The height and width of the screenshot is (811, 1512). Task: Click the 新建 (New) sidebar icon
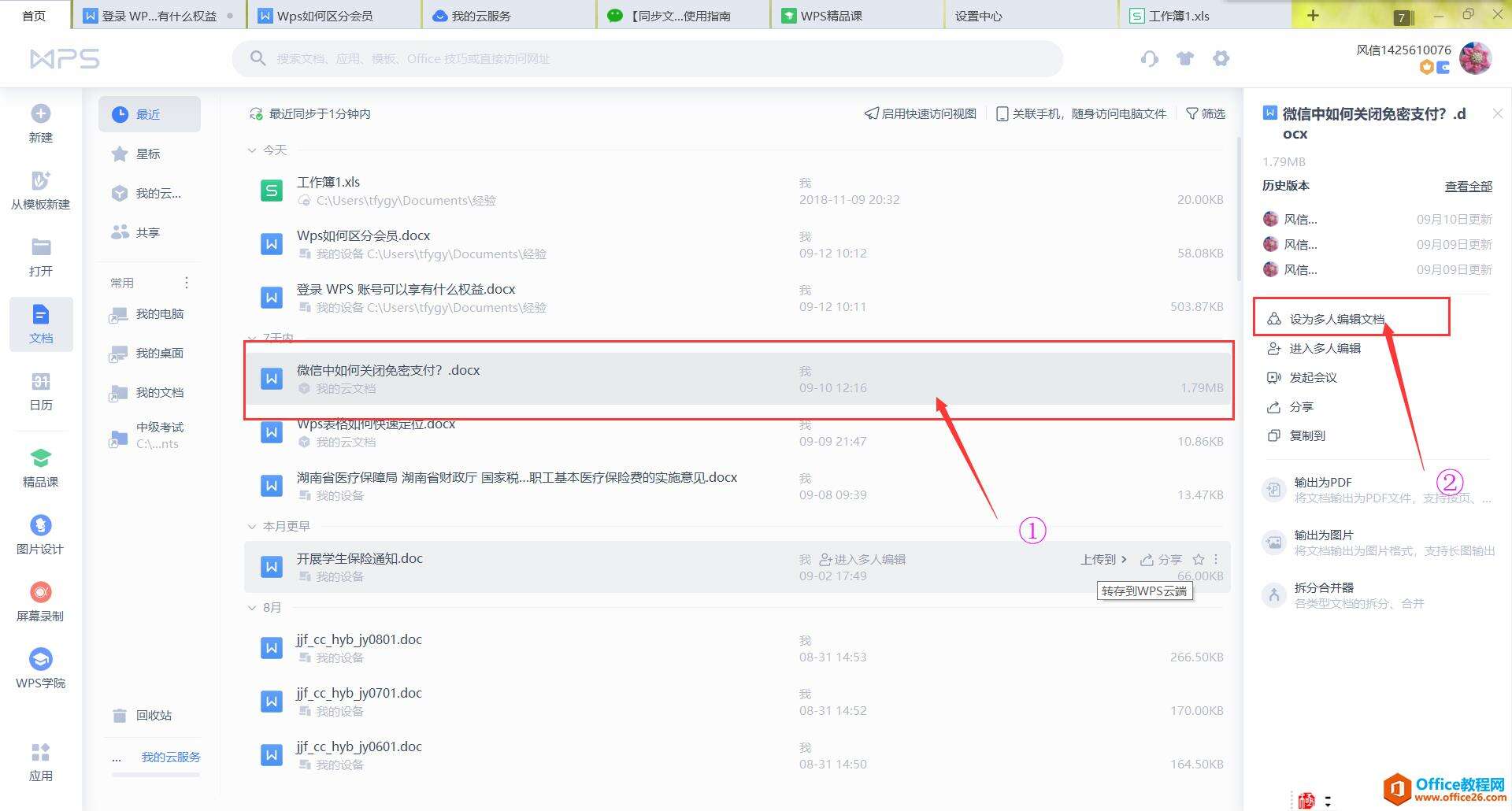(41, 114)
